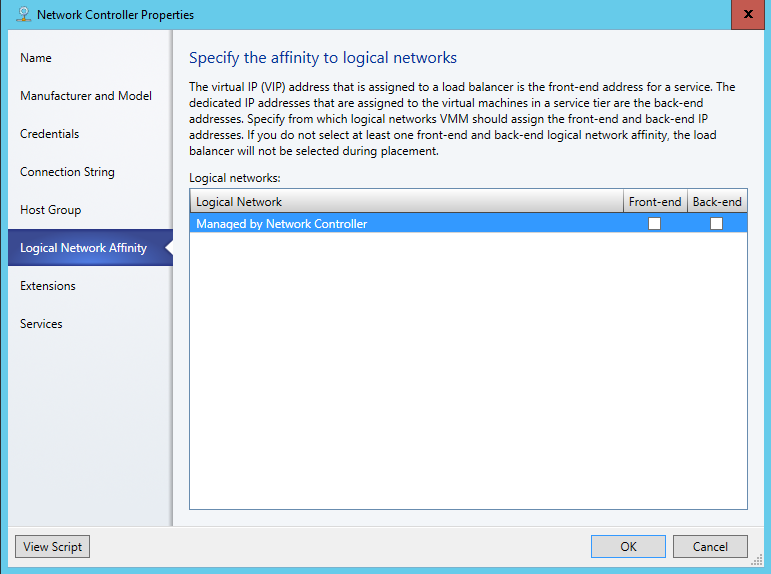The width and height of the screenshot is (771, 574).
Task: Switch to Manufacturer and Model page
Action: click(86, 96)
